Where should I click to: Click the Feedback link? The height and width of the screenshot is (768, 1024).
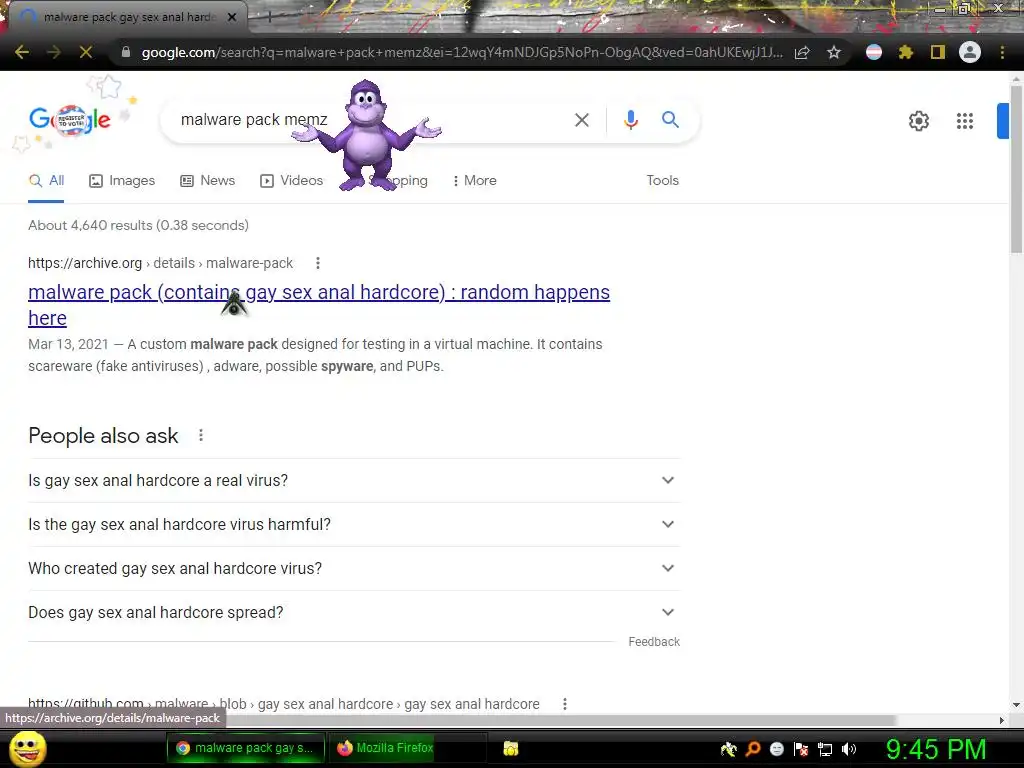[654, 642]
